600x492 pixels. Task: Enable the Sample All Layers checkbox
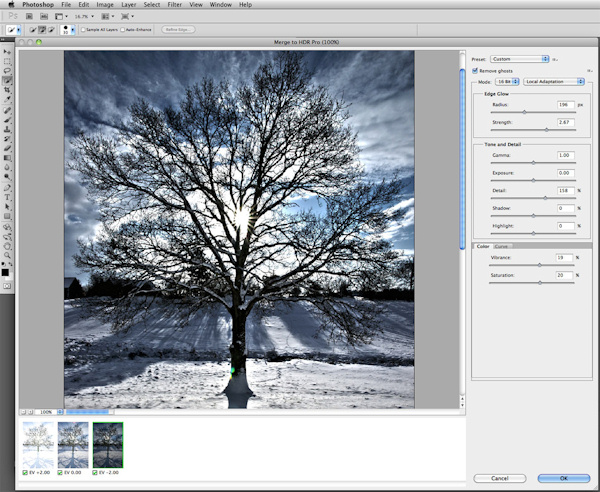[x=84, y=30]
